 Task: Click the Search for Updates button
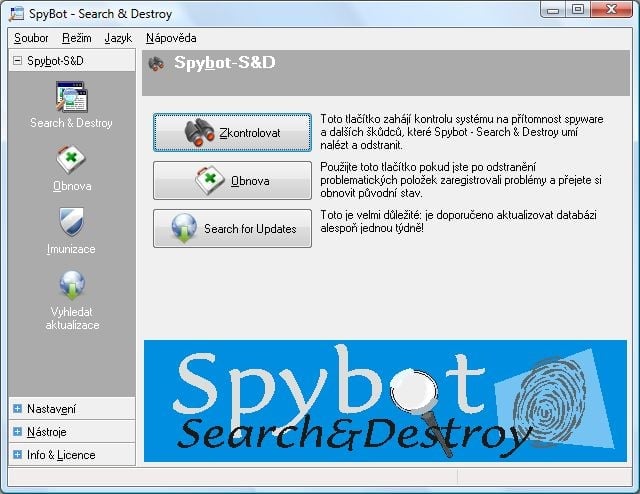(x=232, y=229)
